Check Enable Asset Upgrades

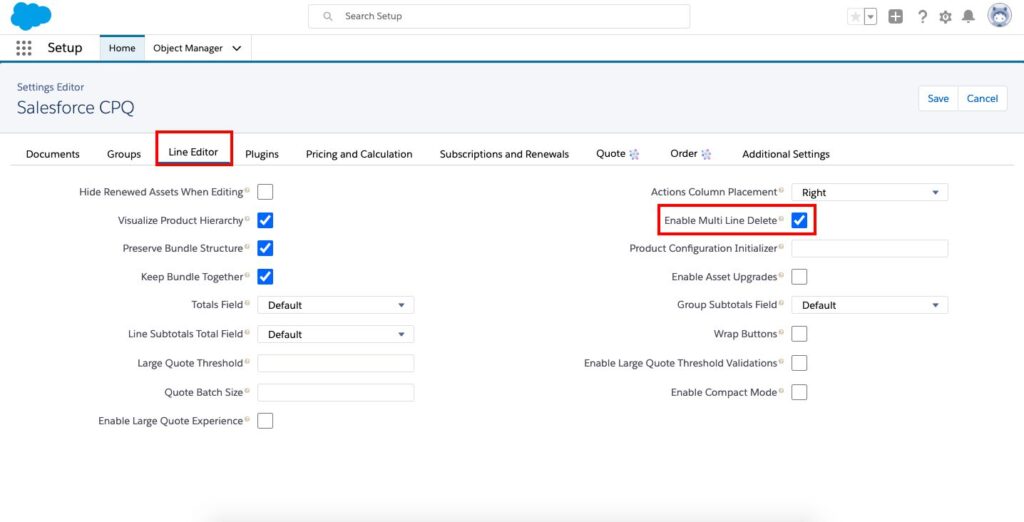click(799, 276)
